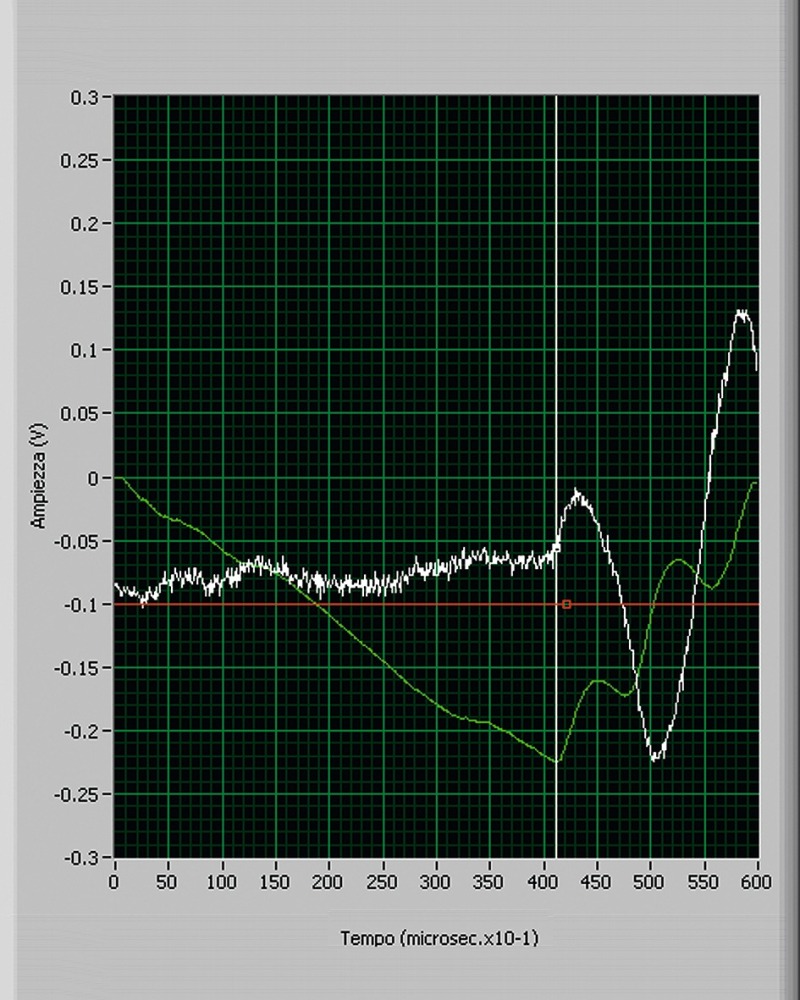
Task: Click the white trace peak near 0.13
Action: click(x=743, y=313)
